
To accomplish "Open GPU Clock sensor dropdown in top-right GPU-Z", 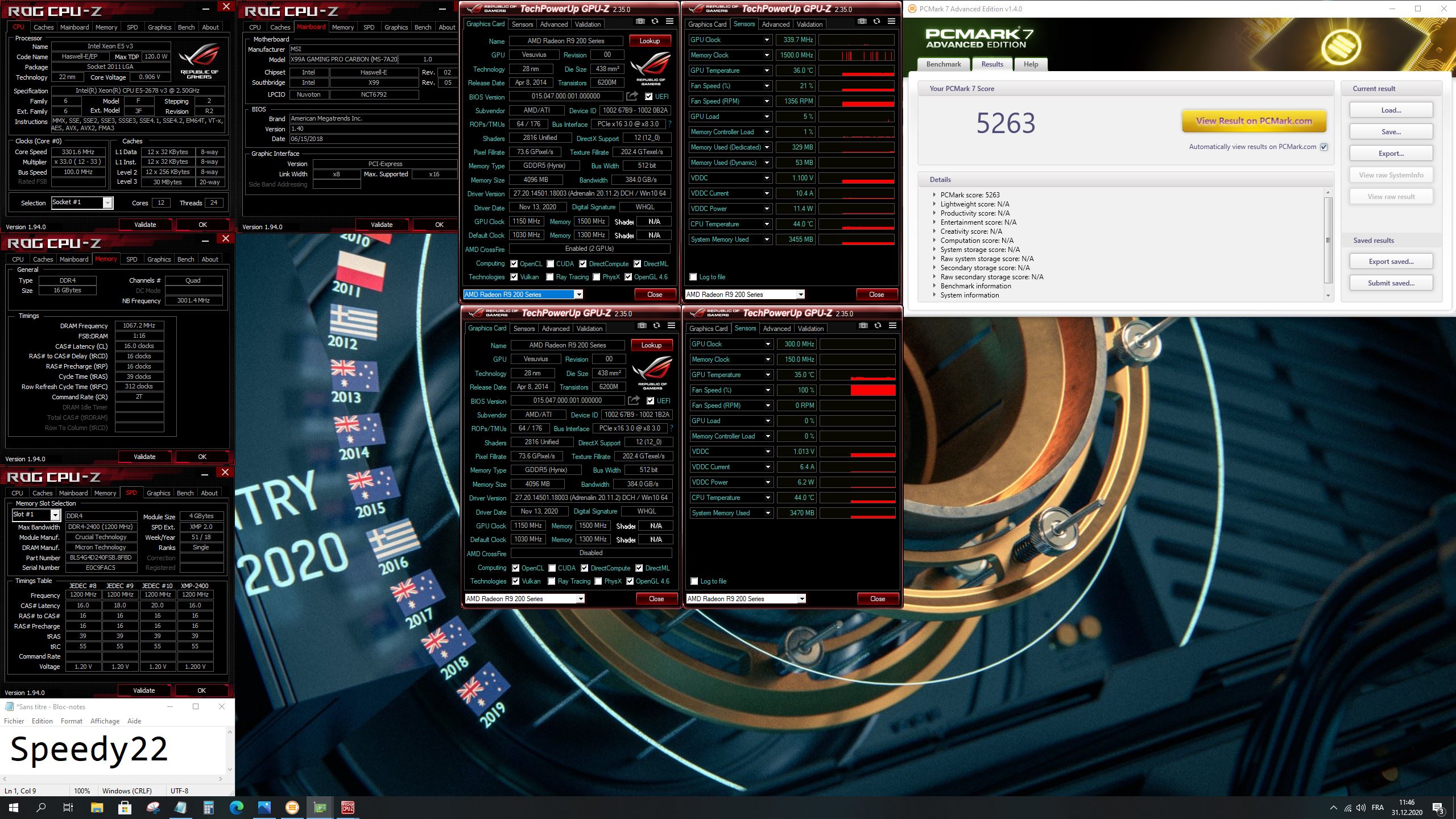I will (767, 40).
